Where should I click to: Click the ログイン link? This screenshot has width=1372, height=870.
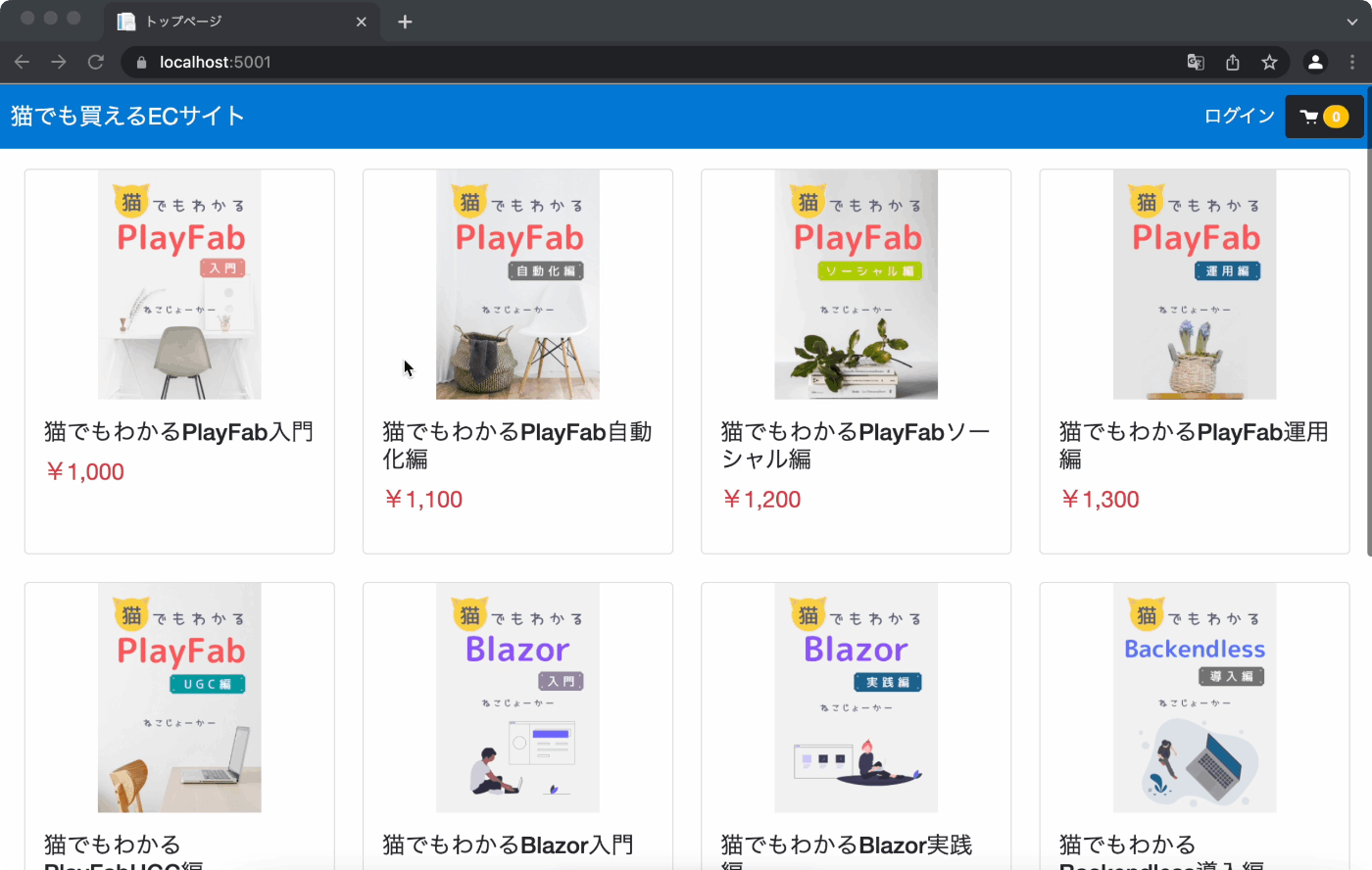click(1239, 116)
